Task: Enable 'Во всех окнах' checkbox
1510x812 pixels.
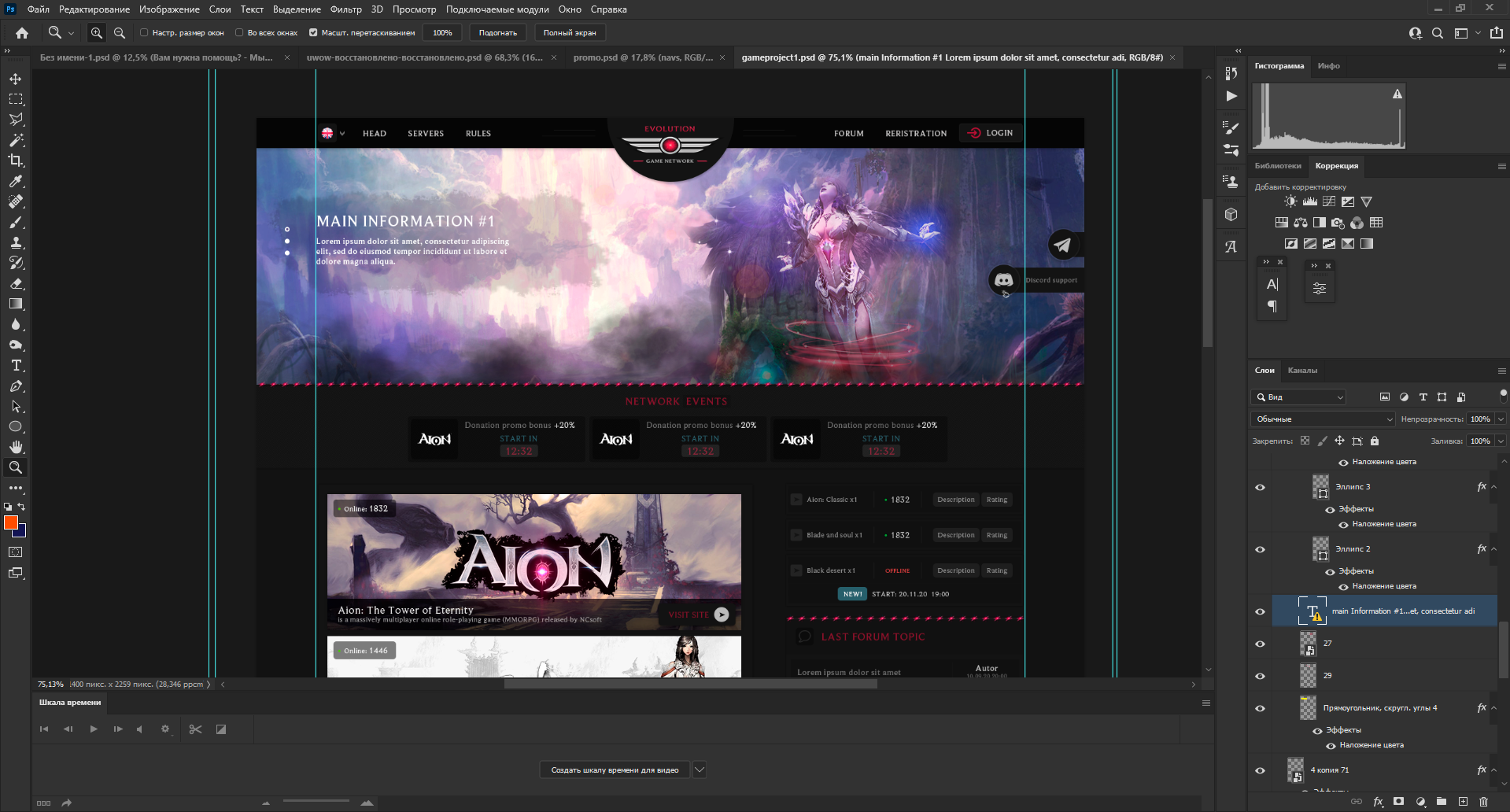Action: 239,33
